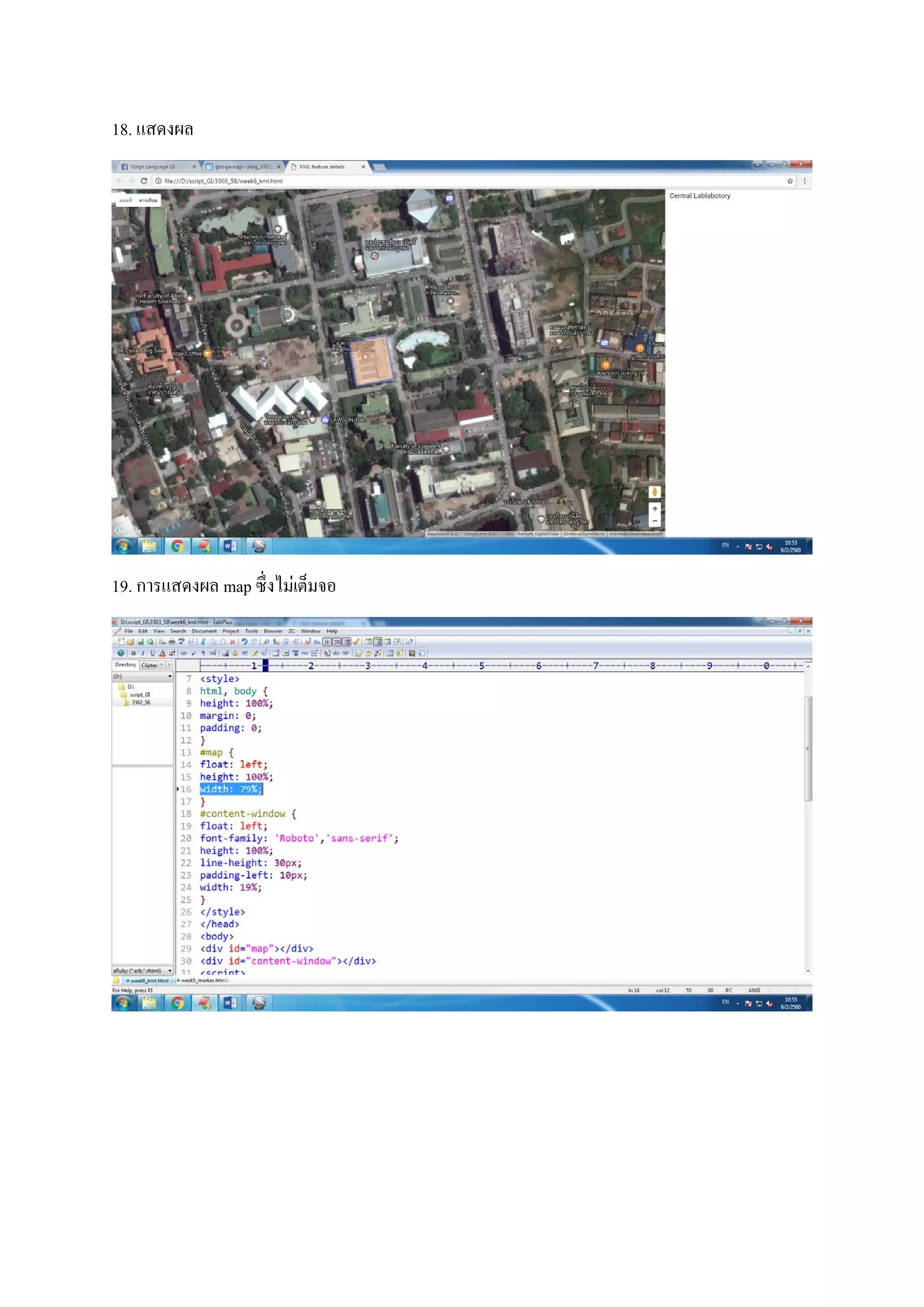The image size is (924, 1307).
Task: Click Save icon in EditPlus toolbar
Action: click(x=140, y=642)
